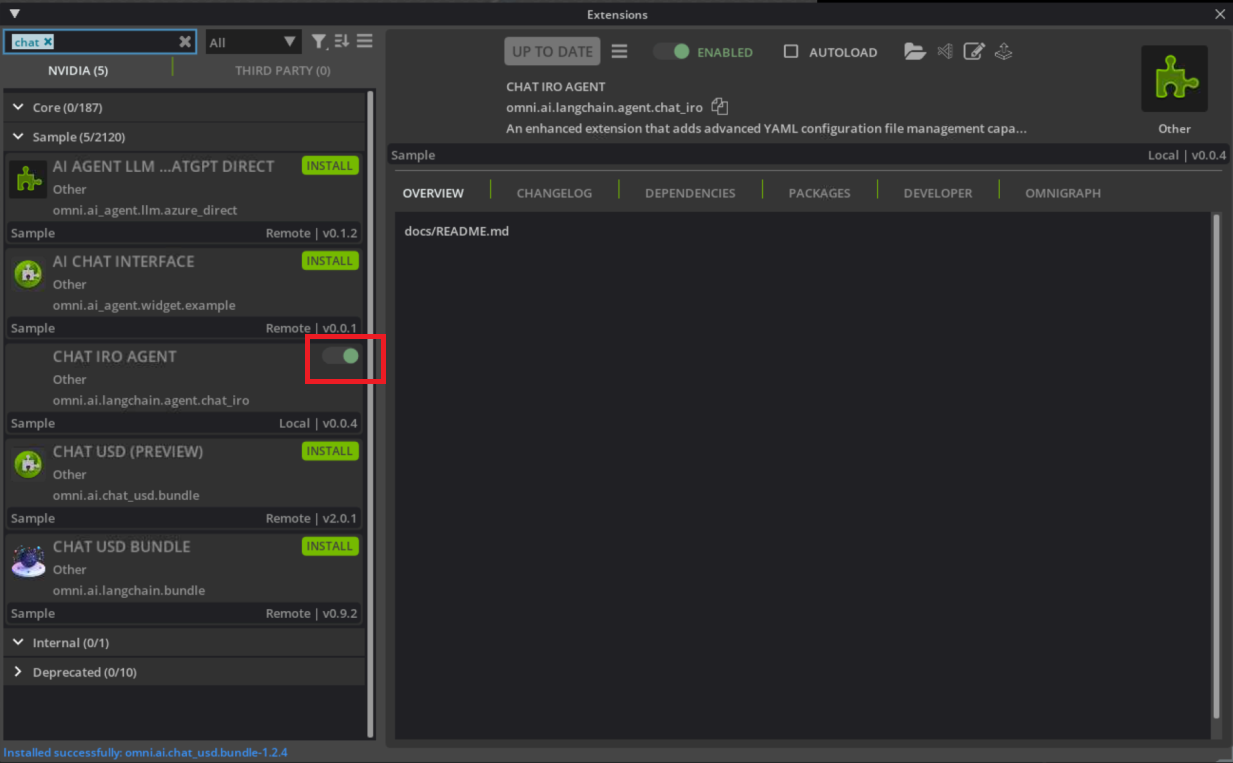Install the AI CHAT INTERFACE extension
This screenshot has height=763, width=1233.
click(330, 261)
